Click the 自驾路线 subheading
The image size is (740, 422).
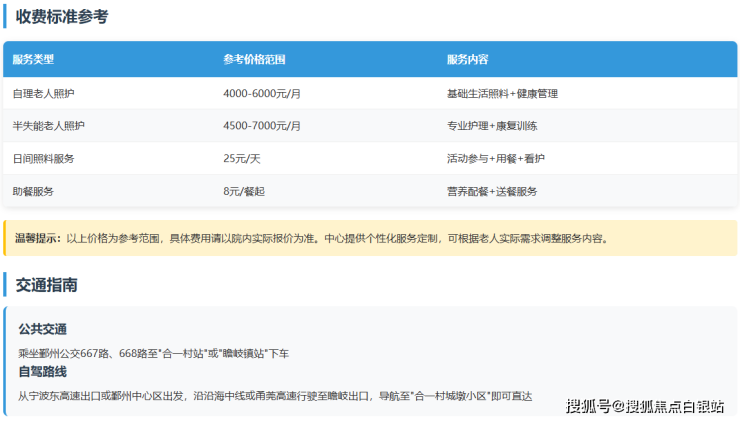pos(42,372)
